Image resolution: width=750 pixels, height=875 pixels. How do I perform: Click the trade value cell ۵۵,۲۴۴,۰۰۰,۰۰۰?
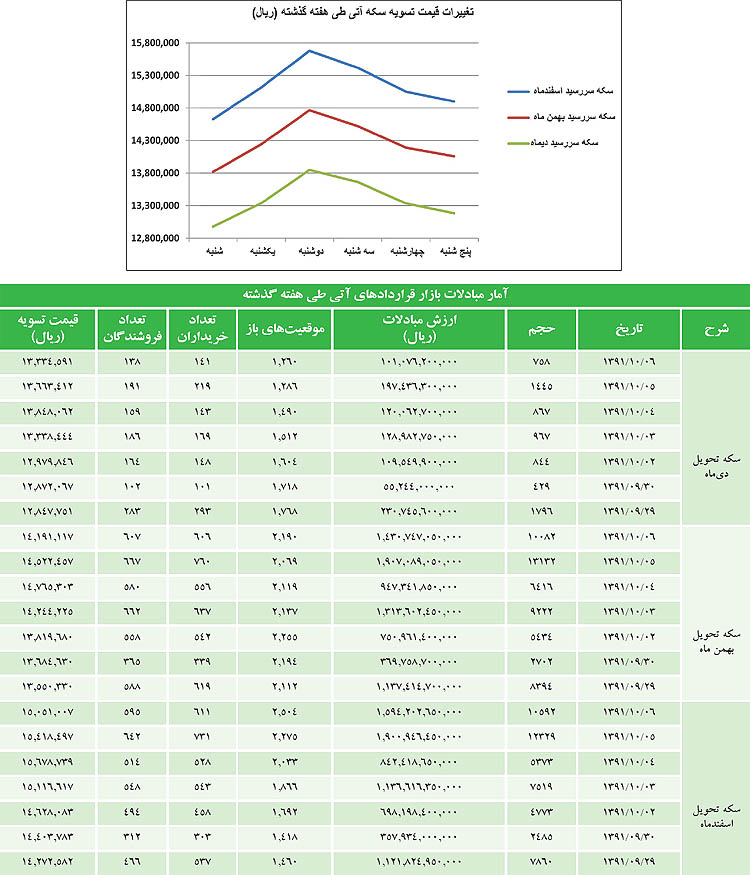pos(419,487)
